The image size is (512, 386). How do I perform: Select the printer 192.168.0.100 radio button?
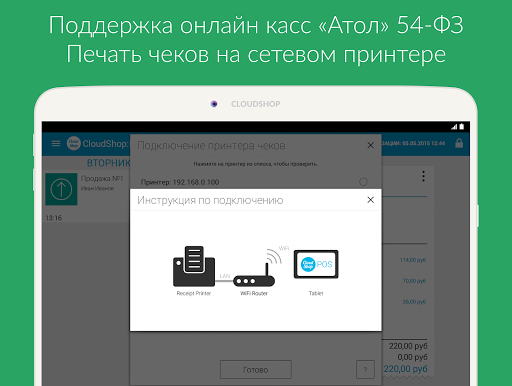click(363, 182)
